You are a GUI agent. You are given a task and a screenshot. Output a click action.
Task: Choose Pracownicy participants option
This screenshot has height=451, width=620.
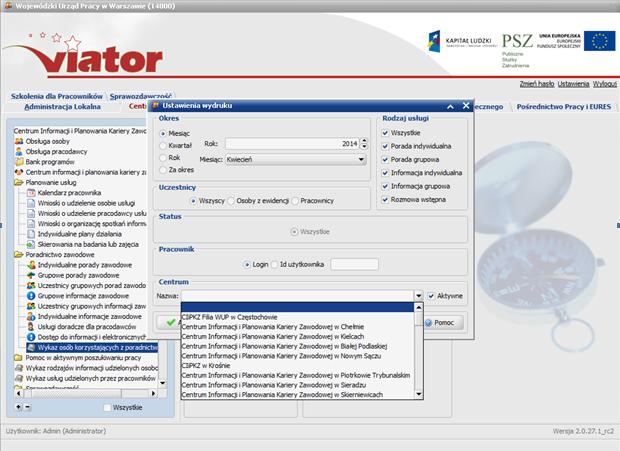[x=295, y=201]
